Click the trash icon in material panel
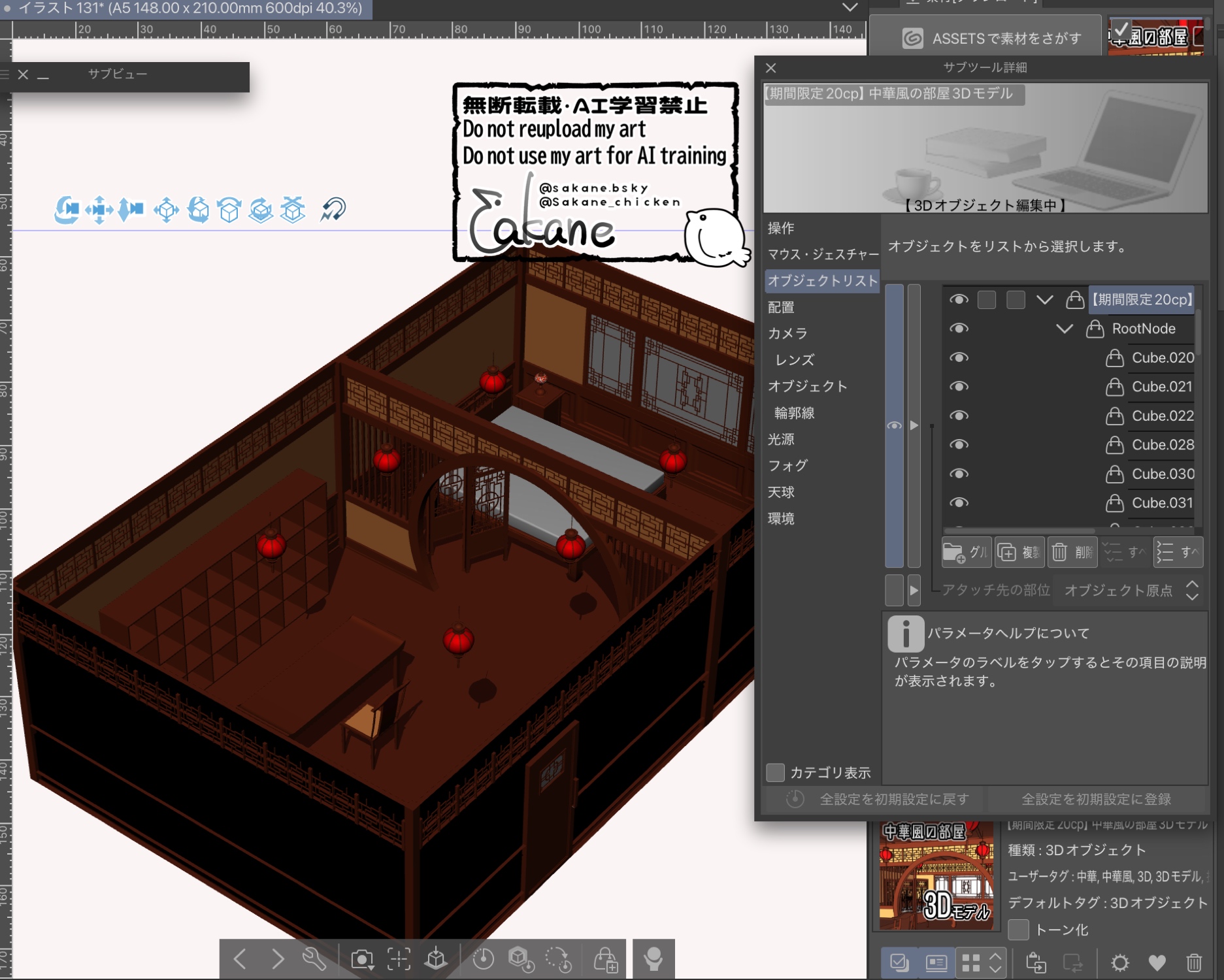 click(x=1194, y=962)
